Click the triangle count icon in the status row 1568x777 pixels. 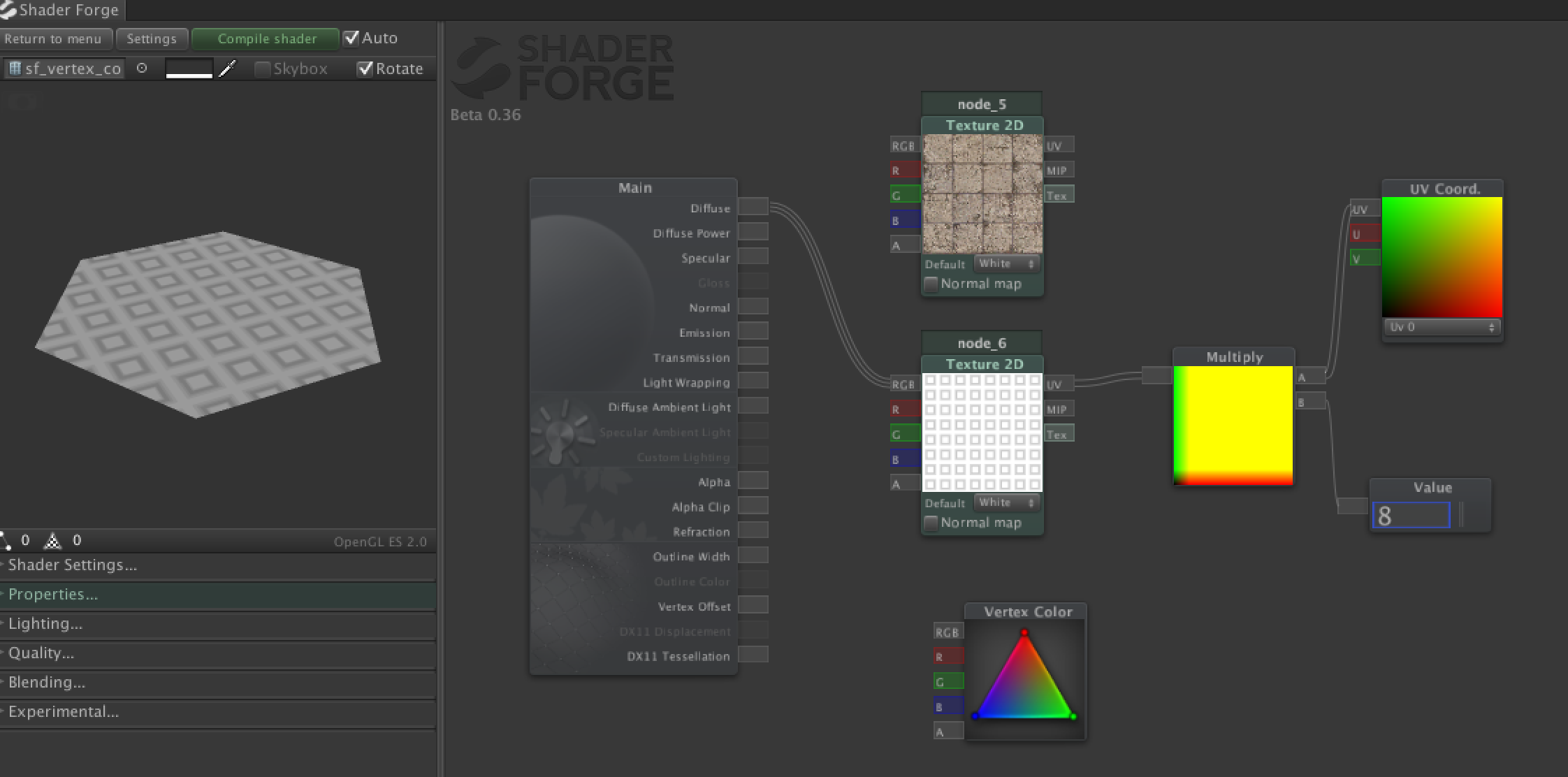coord(53,540)
